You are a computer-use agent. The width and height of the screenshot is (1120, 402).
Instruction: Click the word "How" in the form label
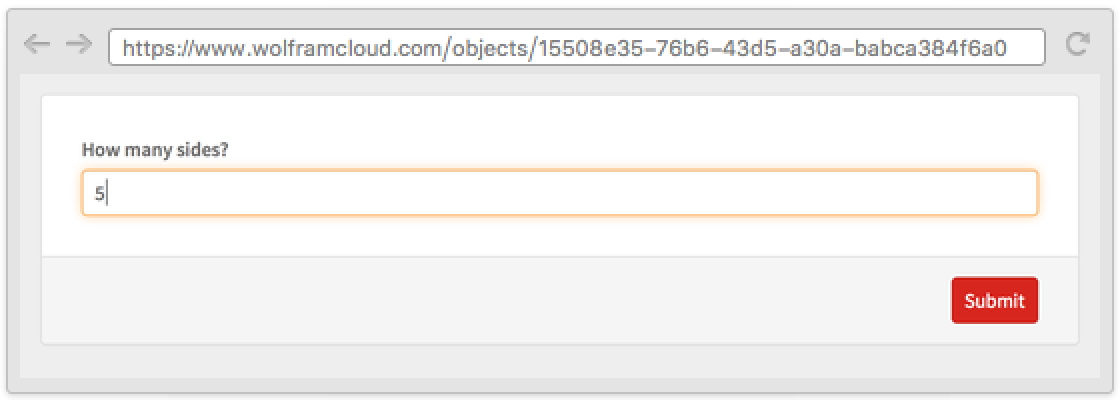point(99,150)
